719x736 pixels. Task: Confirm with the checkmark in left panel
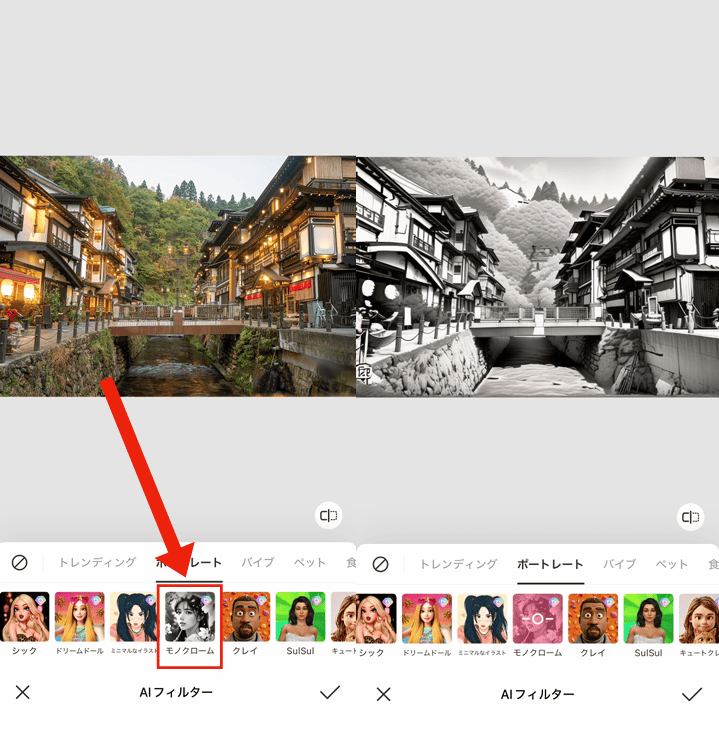(329, 692)
